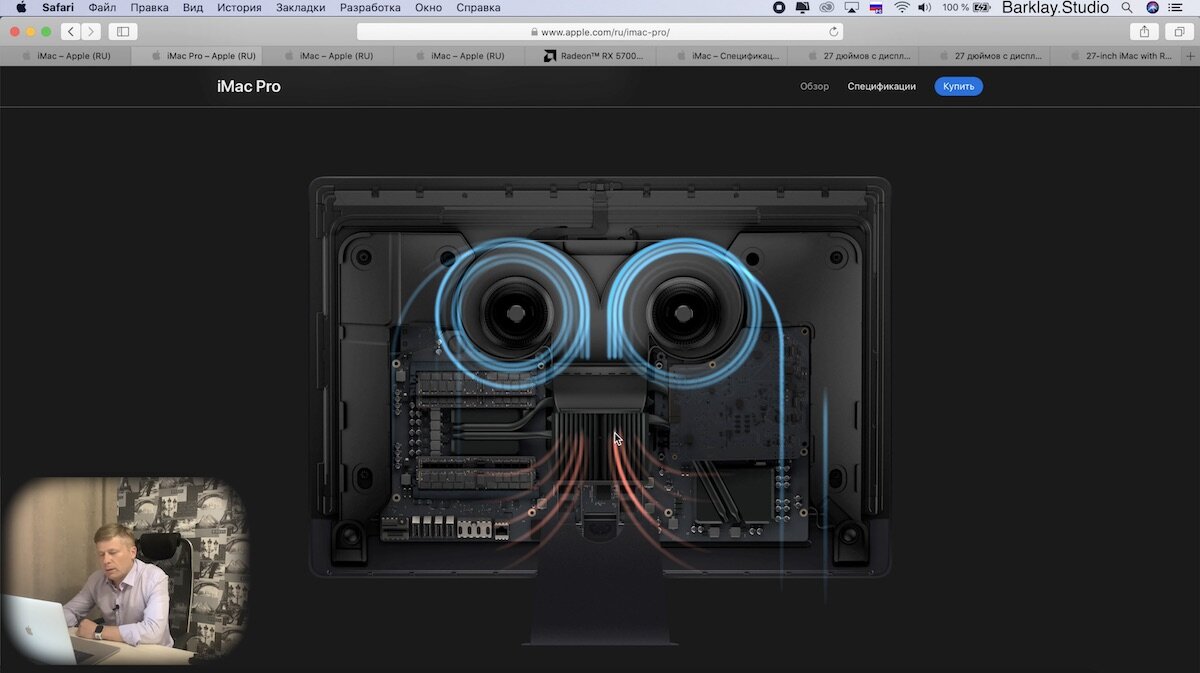The image size is (1200, 673).
Task: Open the Справка menu
Action: click(478, 7)
